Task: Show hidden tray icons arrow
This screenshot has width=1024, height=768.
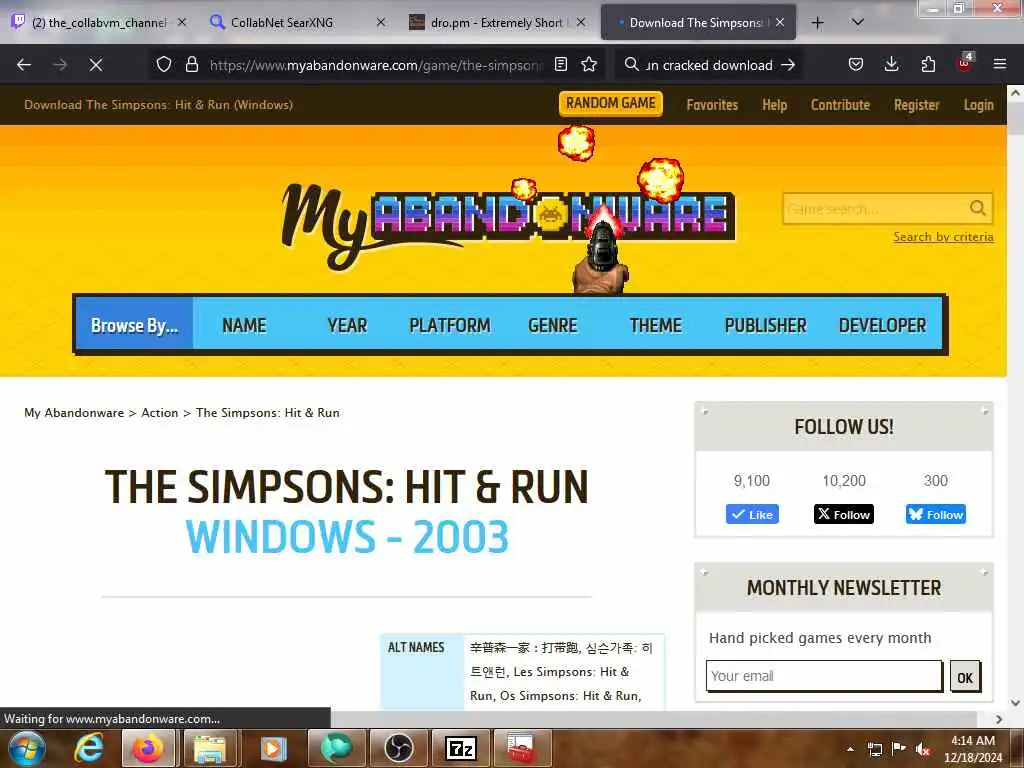Action: [850, 749]
